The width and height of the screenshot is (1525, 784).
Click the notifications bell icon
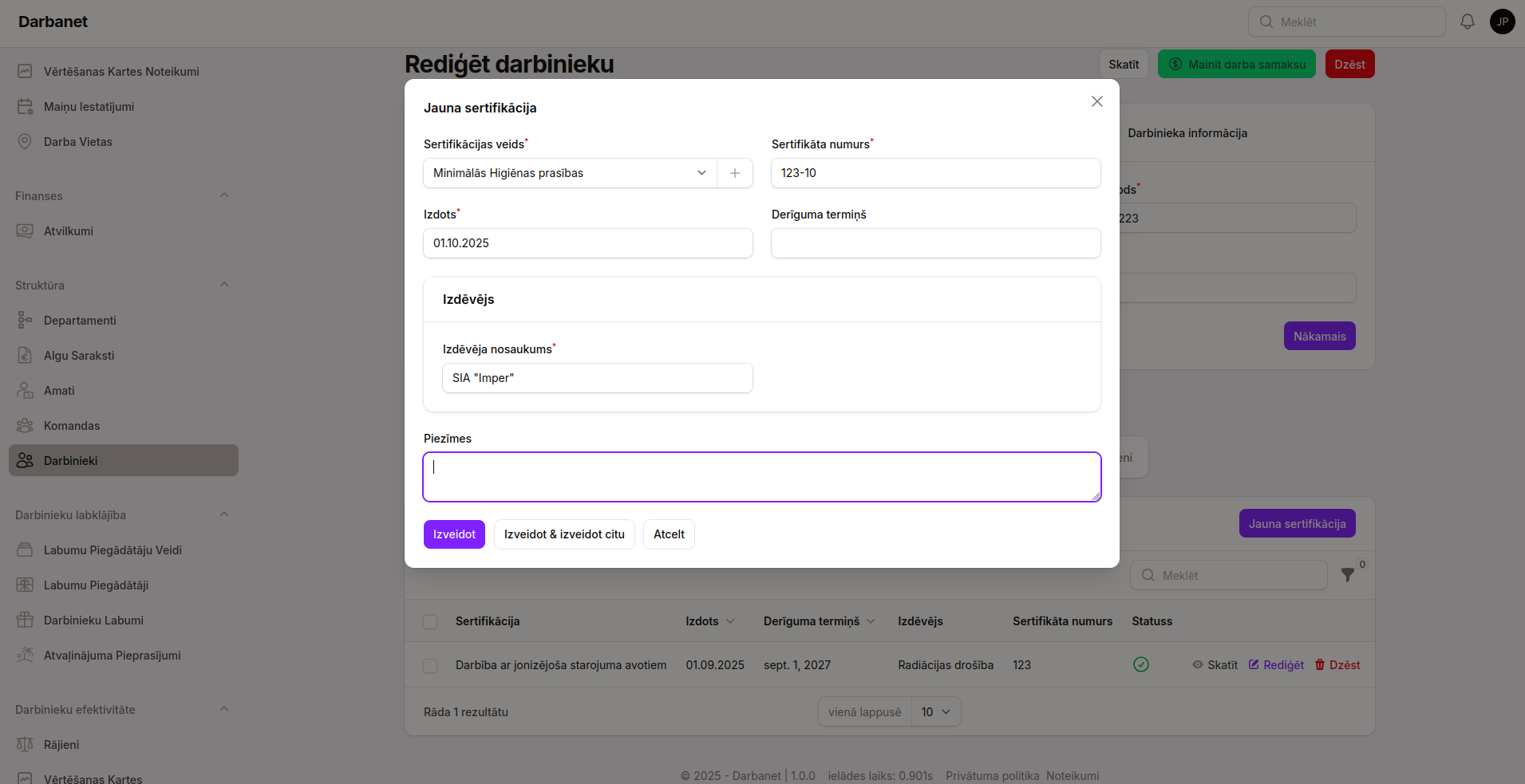pos(1467,22)
